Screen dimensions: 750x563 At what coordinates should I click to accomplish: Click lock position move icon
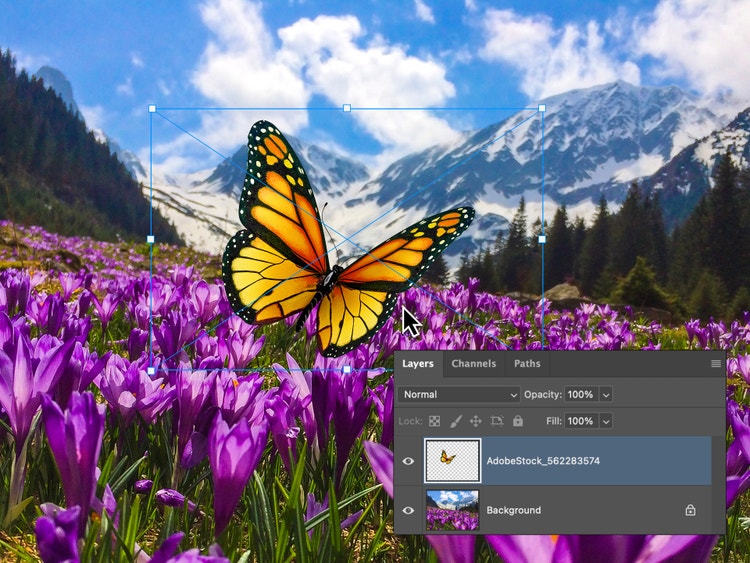point(475,421)
